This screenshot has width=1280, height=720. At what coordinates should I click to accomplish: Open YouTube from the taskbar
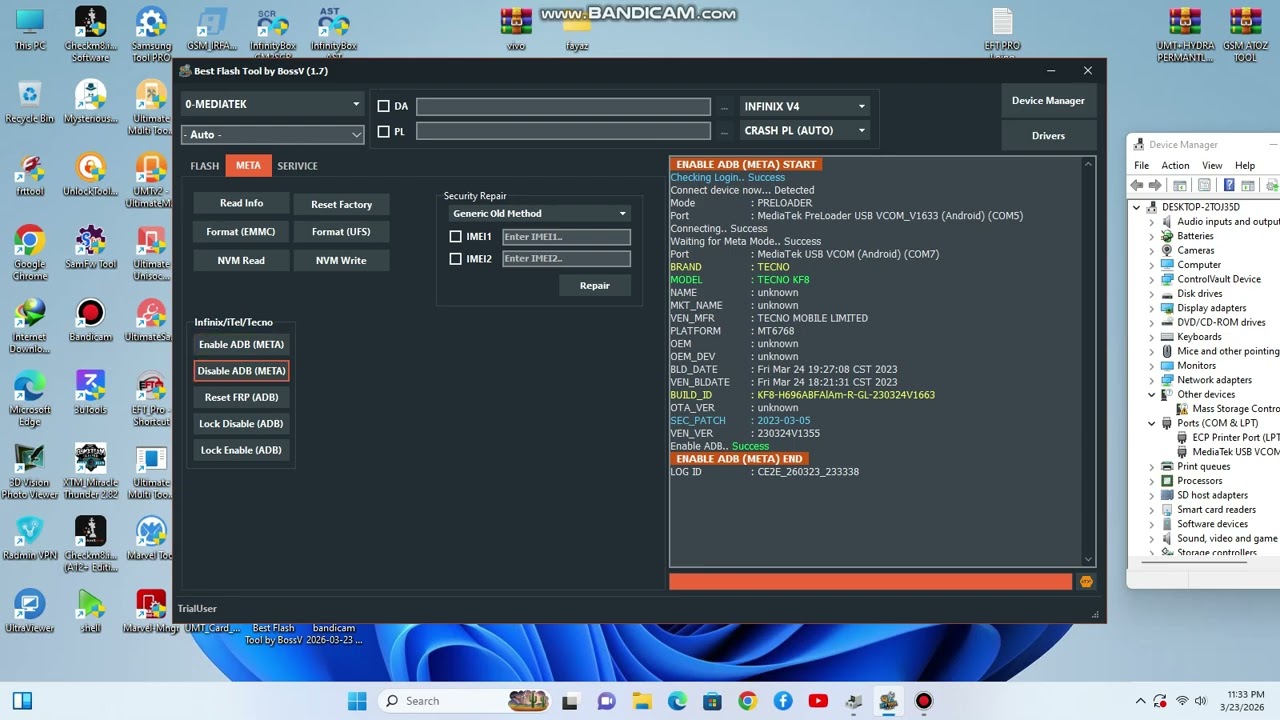pos(818,701)
